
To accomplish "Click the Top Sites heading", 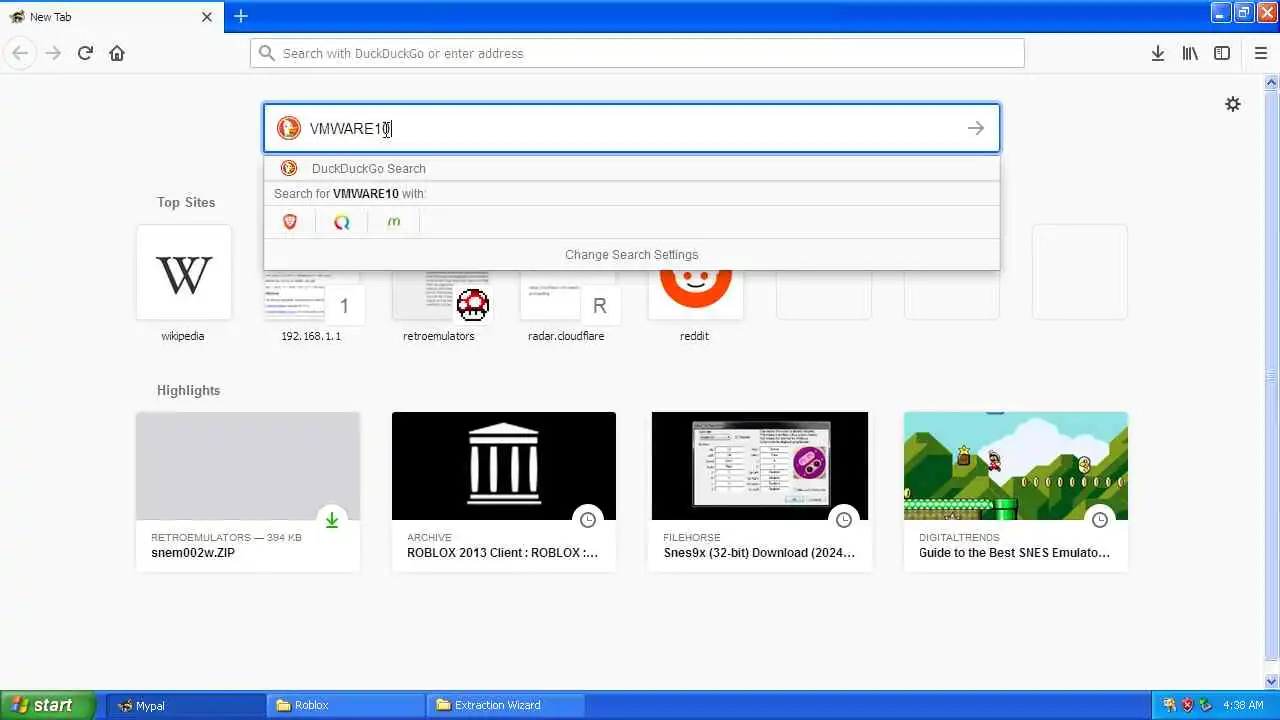I will tap(186, 202).
